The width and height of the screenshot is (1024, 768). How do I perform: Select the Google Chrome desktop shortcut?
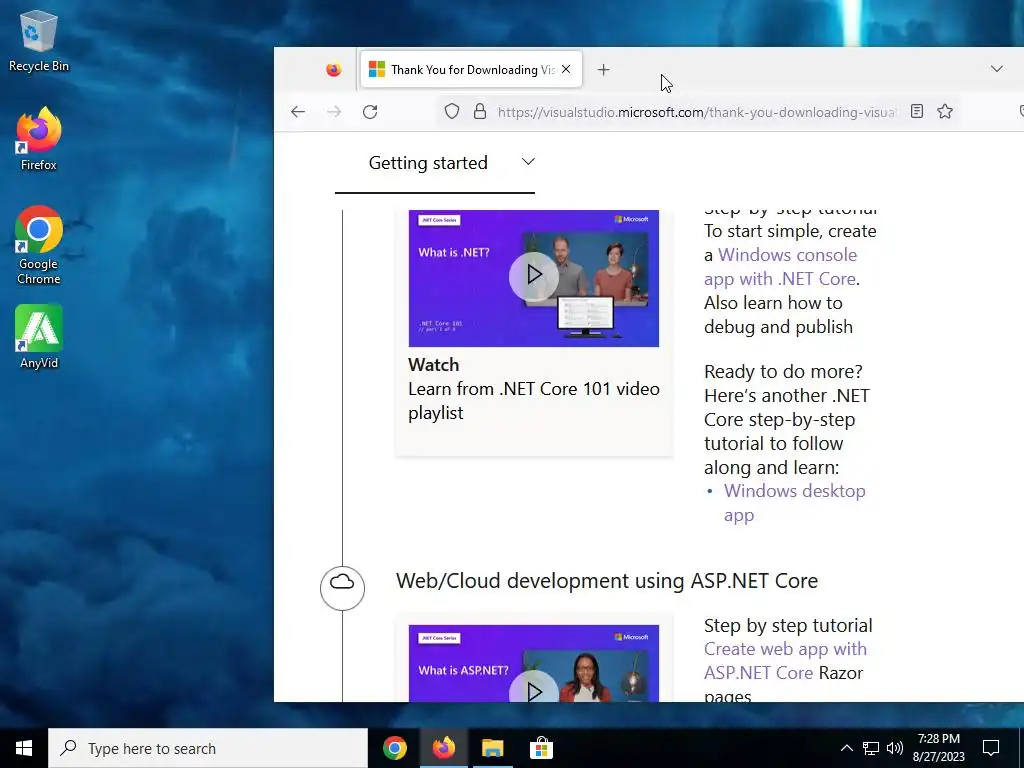pos(39,246)
